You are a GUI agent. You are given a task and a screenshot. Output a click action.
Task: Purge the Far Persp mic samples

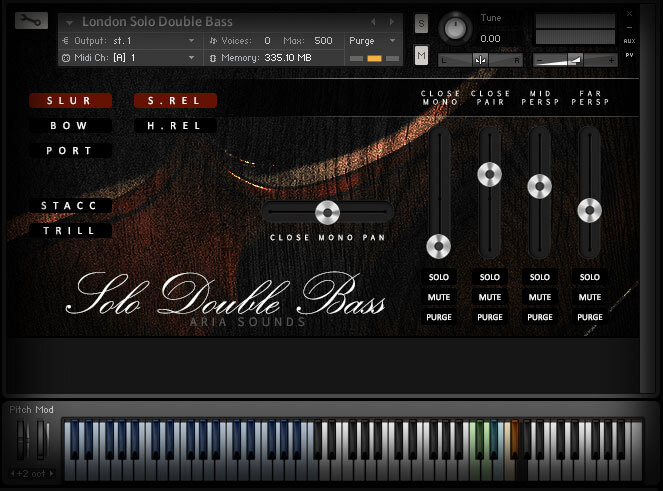coord(589,317)
